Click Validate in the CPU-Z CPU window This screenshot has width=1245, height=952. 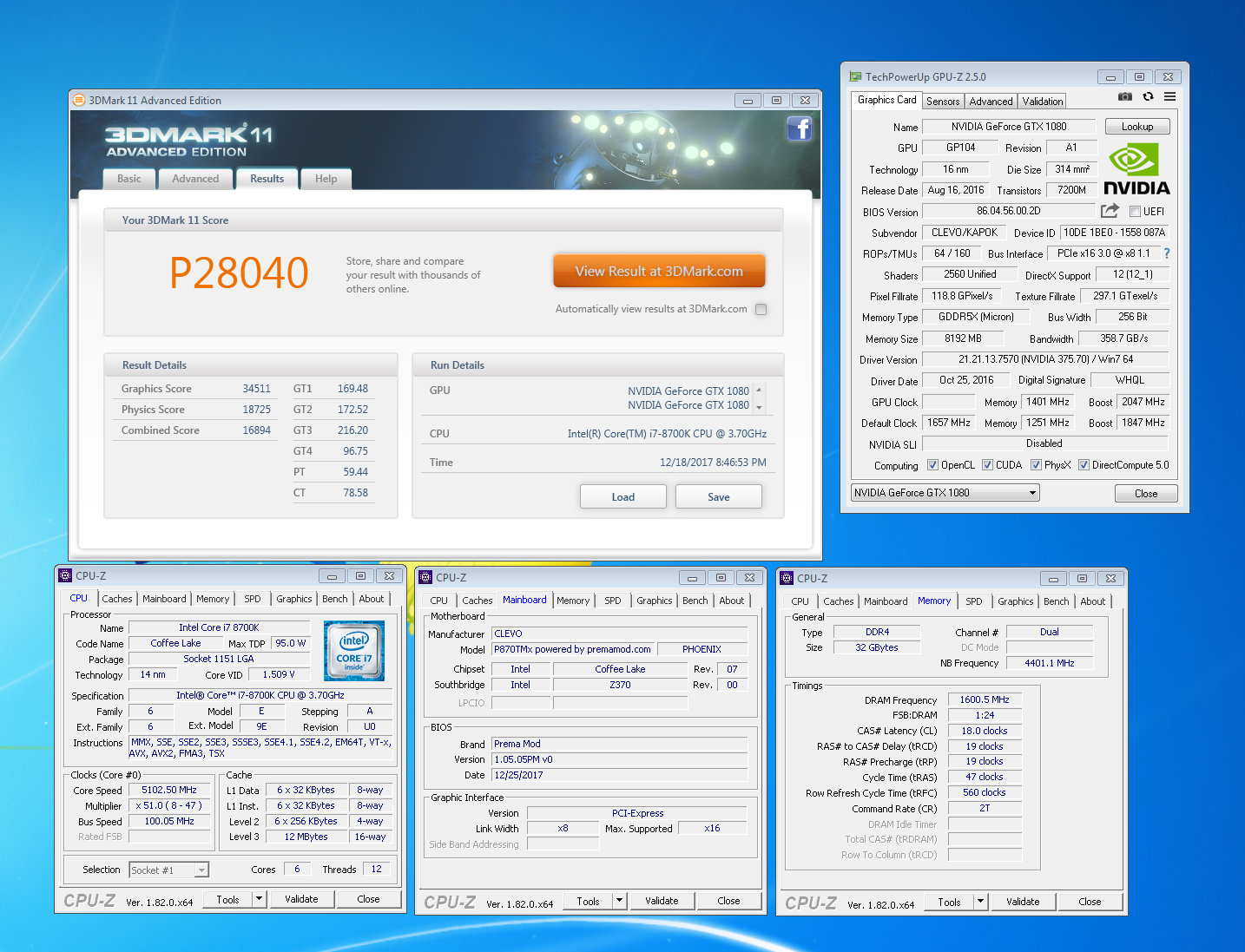301,899
